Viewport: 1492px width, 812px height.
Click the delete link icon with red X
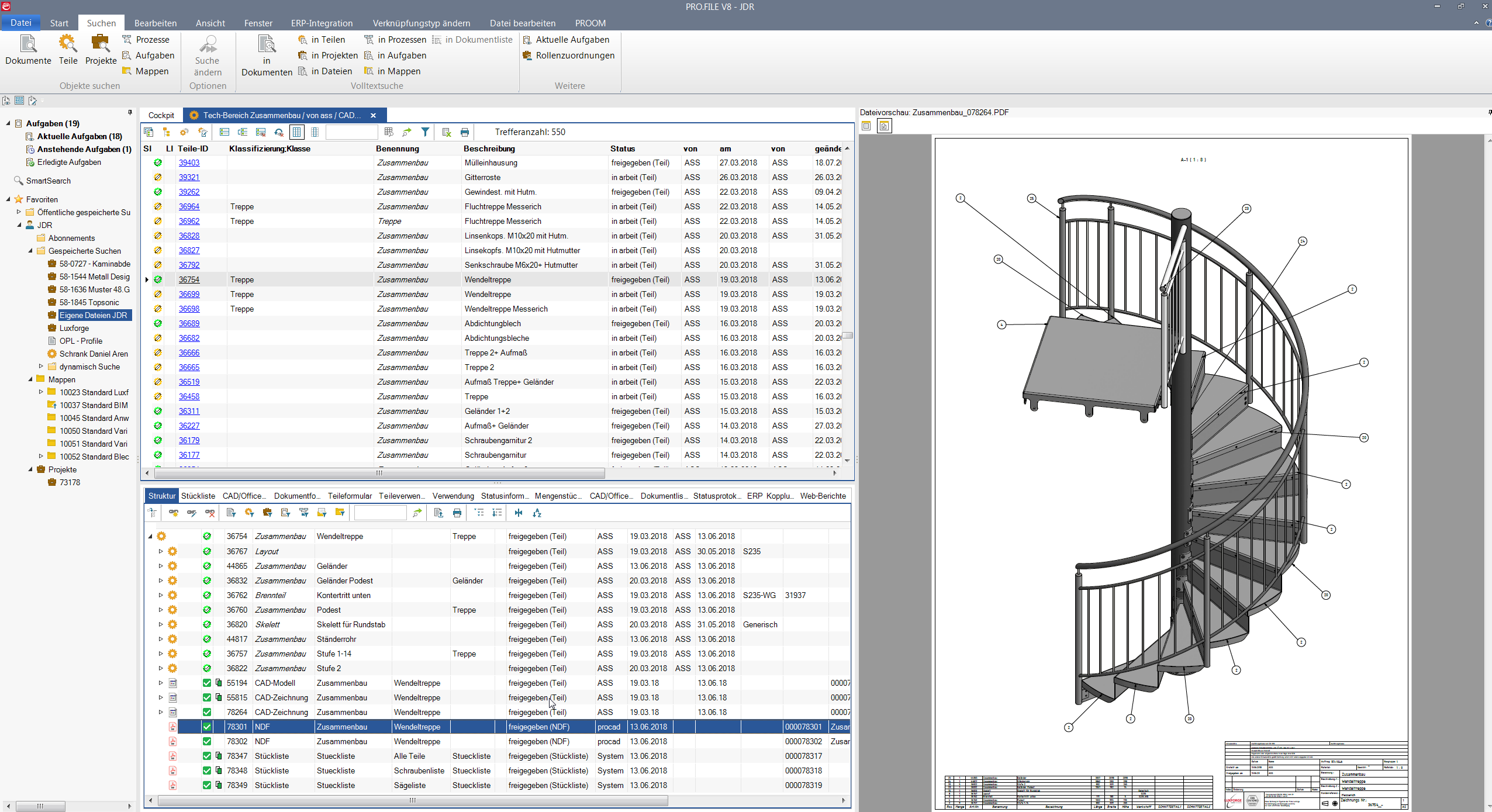pos(210,513)
